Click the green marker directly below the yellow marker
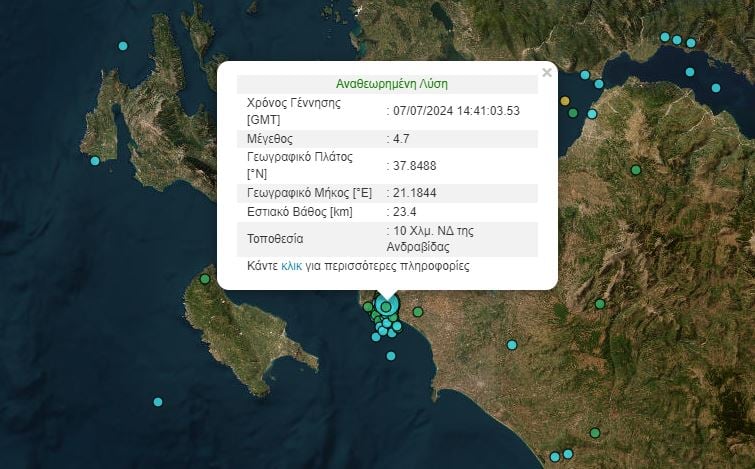Viewport: 755px width, 469px height. pos(573,113)
